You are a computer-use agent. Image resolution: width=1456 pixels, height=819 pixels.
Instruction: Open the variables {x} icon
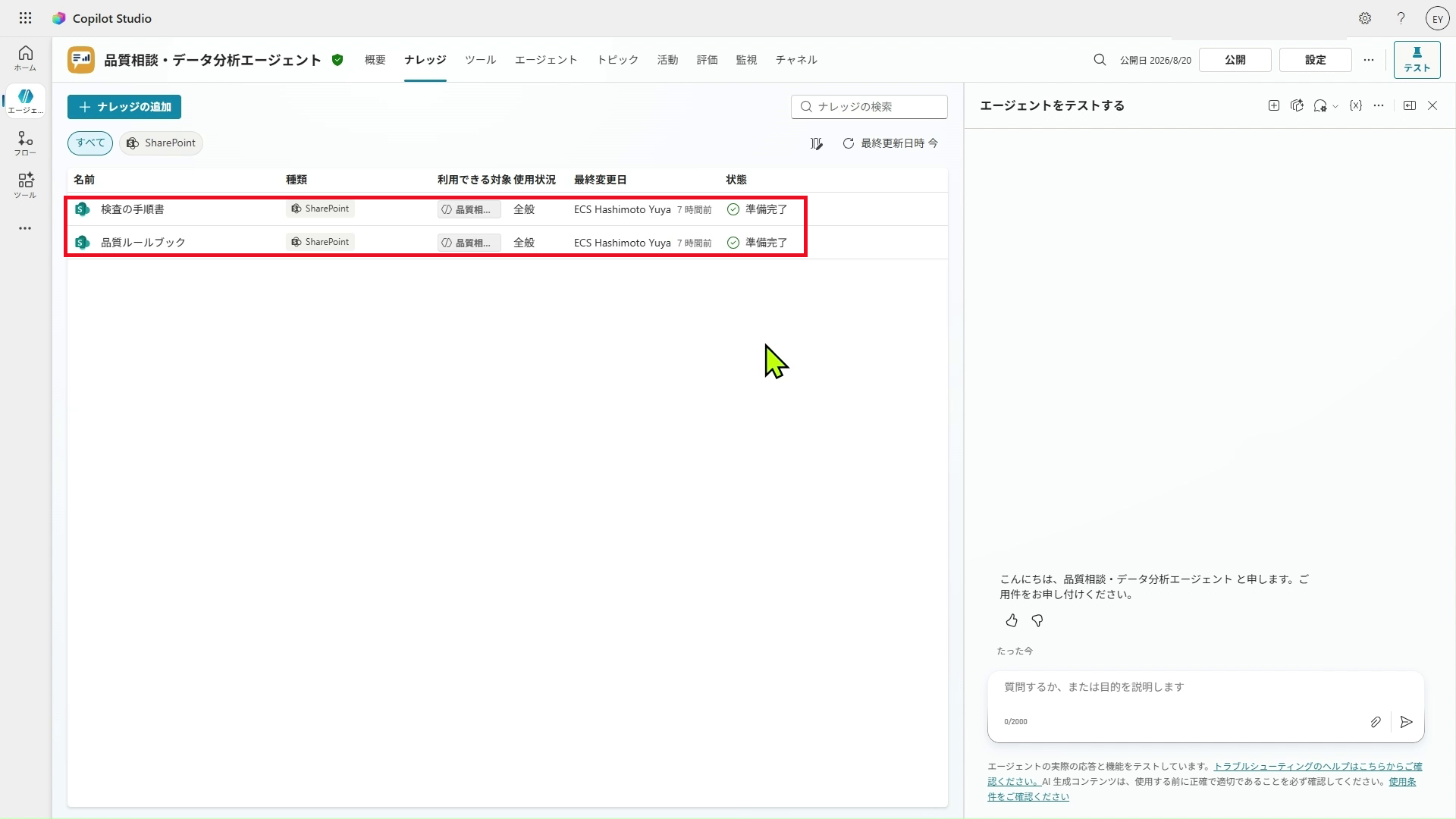coord(1356,106)
